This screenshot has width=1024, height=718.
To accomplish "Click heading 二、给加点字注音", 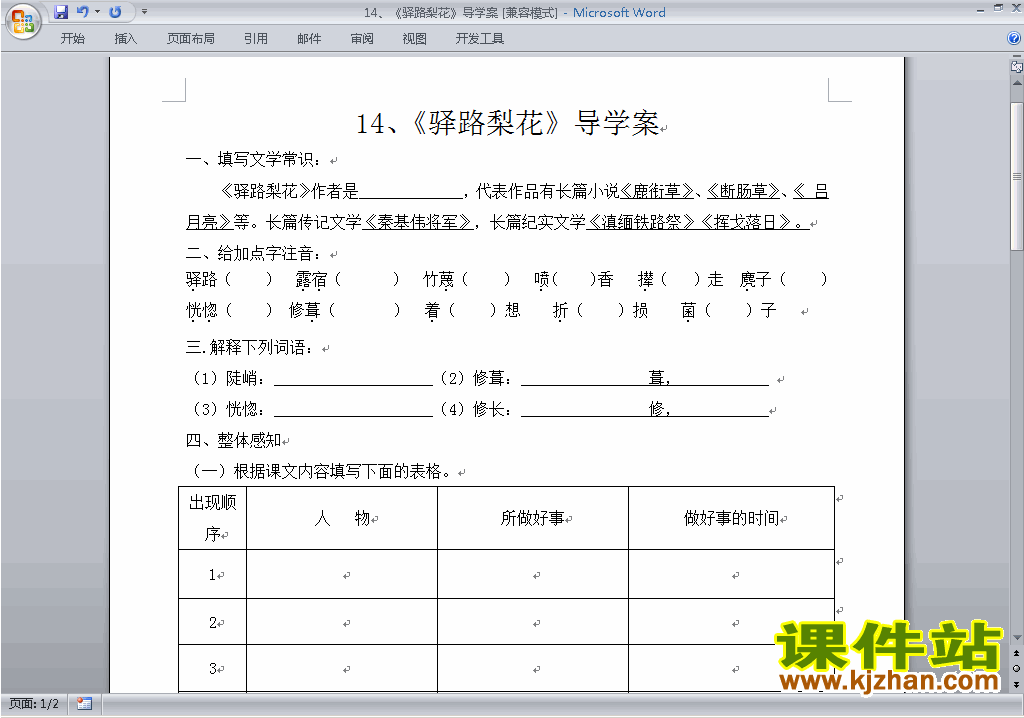I will click(254, 253).
